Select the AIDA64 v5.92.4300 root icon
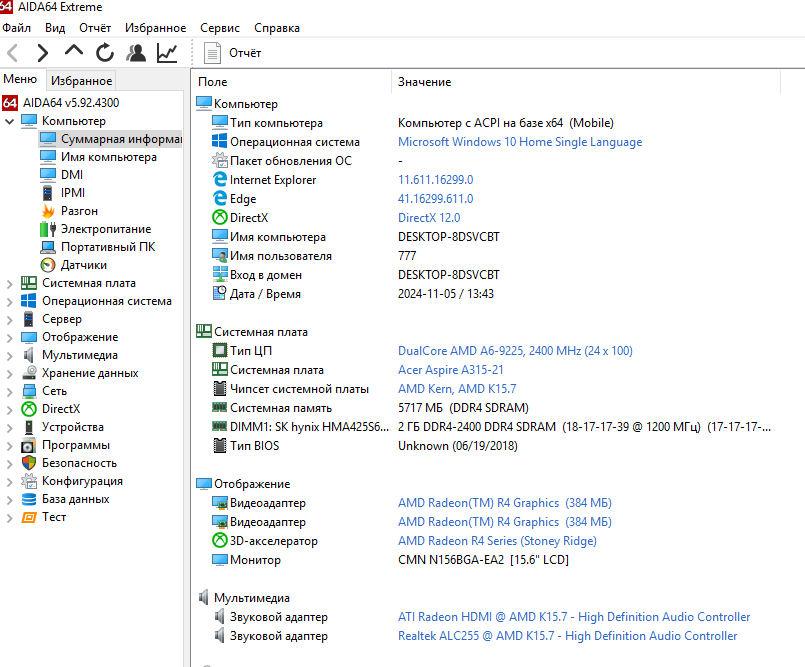The height and width of the screenshot is (667, 805). [x=10, y=103]
